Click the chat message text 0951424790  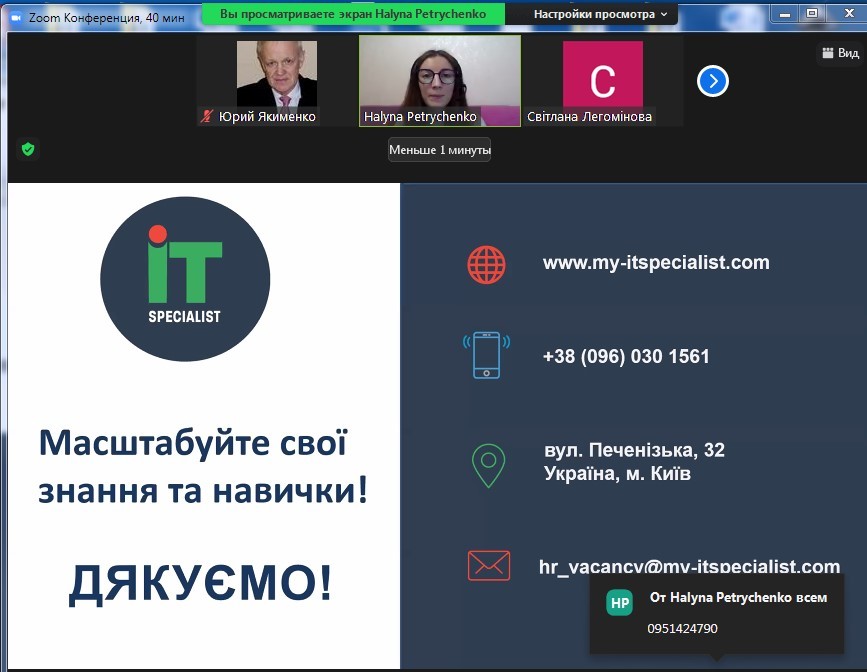pyautogui.click(x=682, y=629)
